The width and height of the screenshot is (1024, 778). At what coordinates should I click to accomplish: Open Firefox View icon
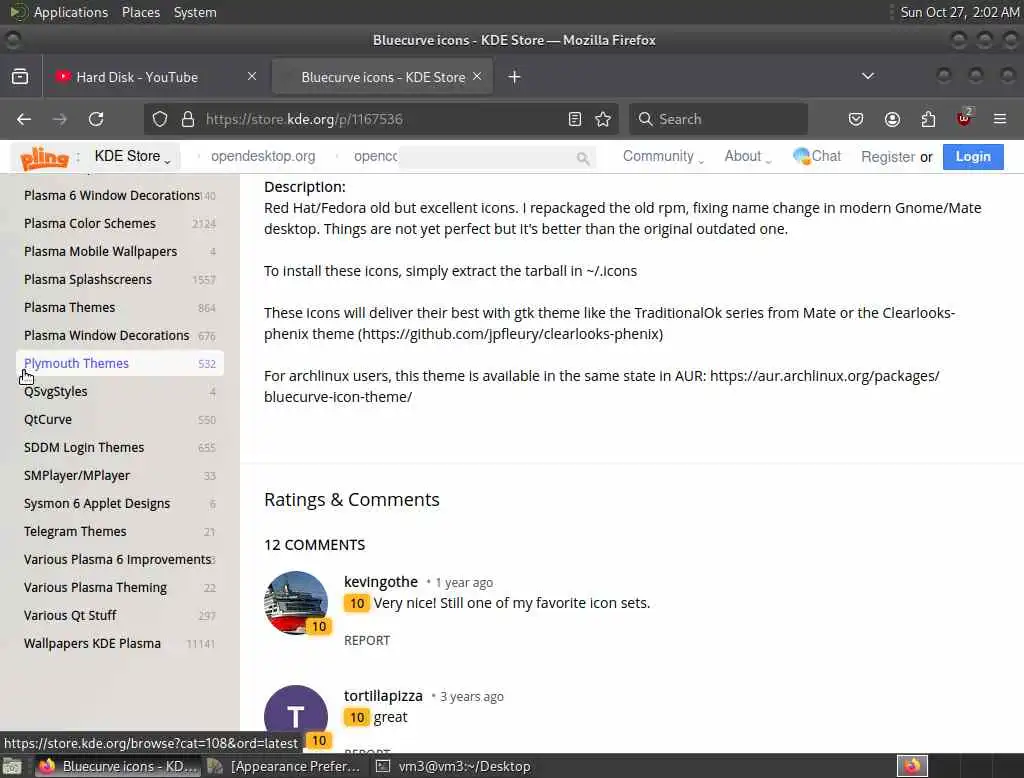(20, 77)
